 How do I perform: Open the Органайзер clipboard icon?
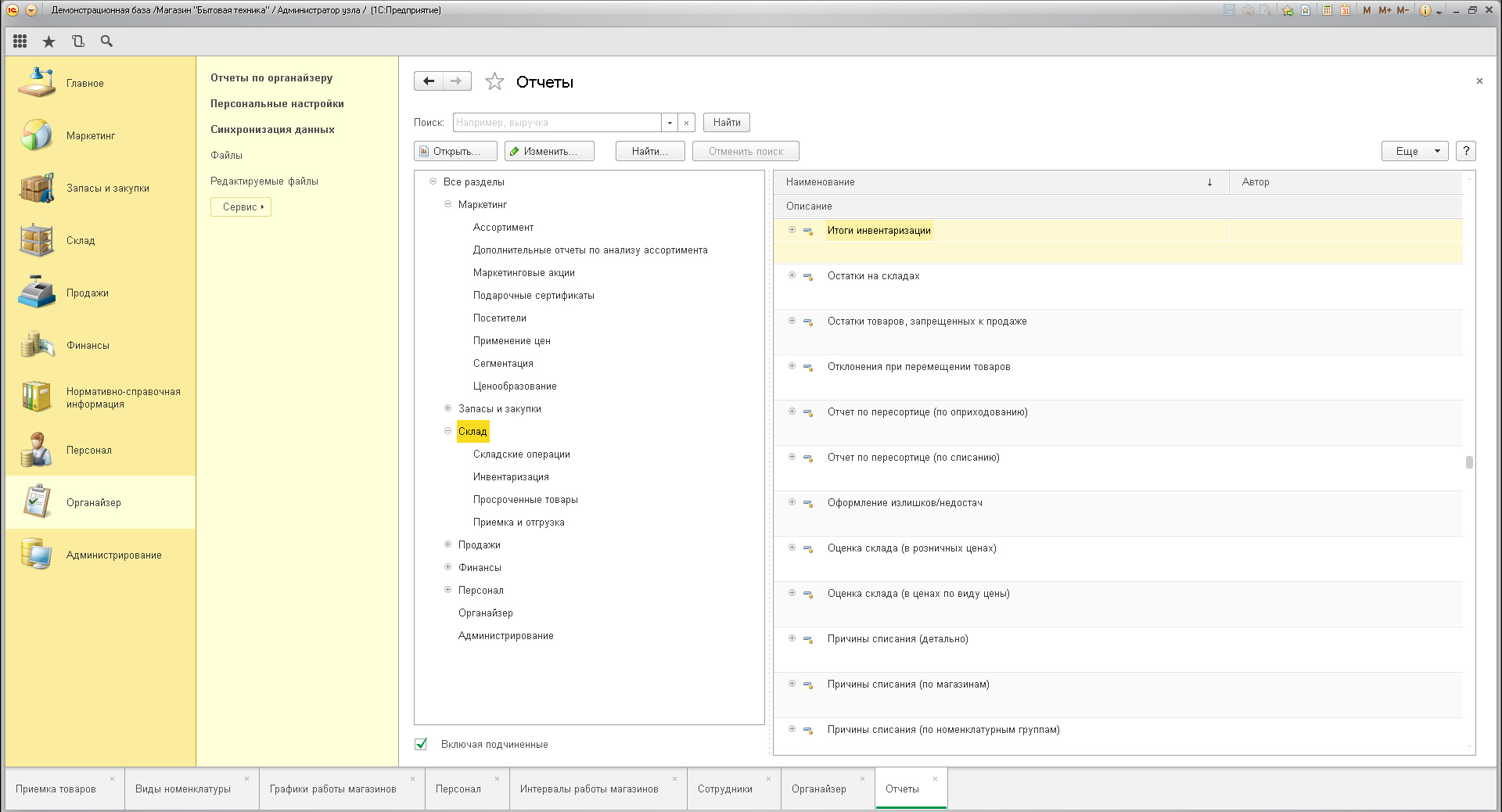[x=37, y=502]
